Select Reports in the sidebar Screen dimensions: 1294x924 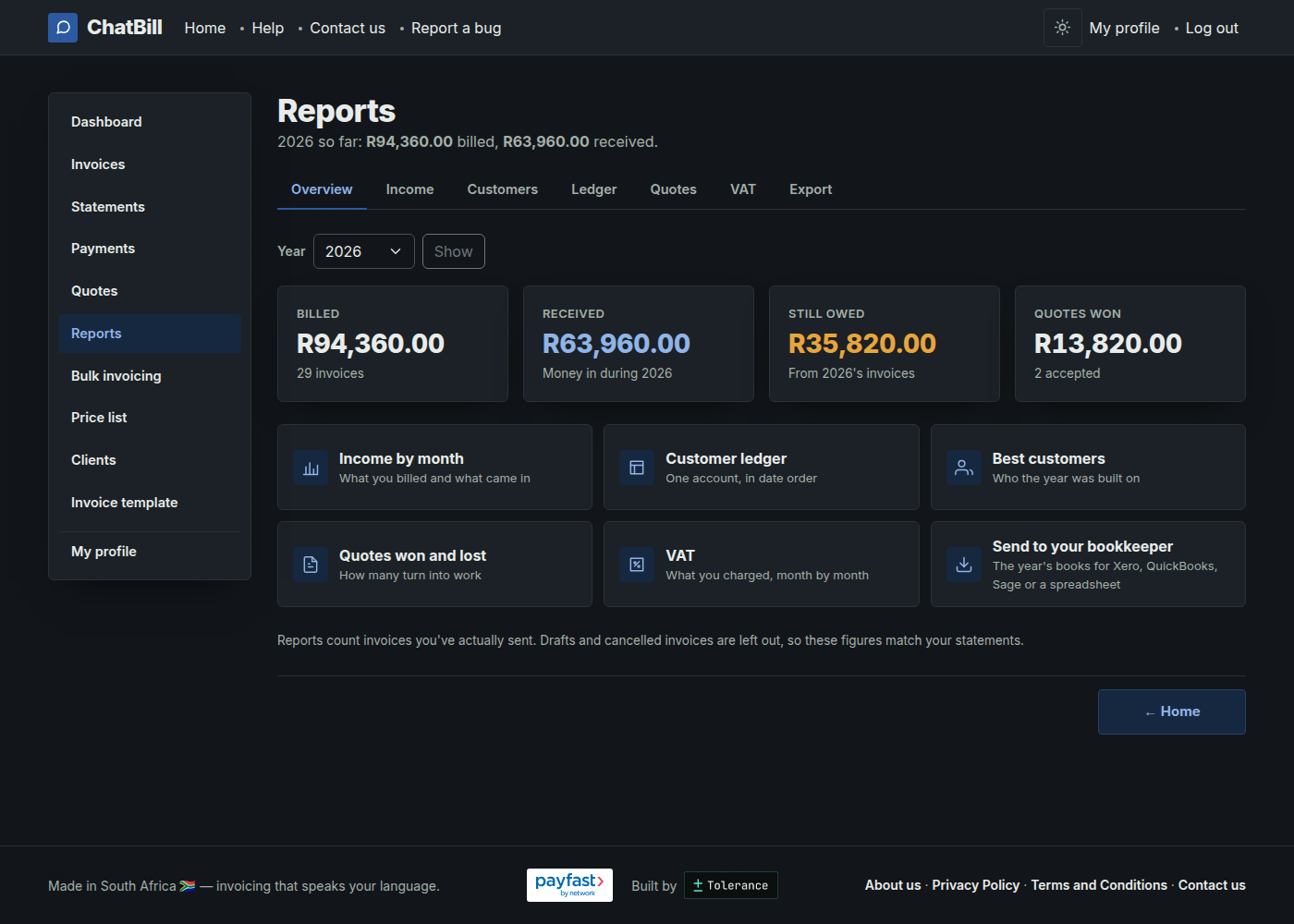point(150,334)
